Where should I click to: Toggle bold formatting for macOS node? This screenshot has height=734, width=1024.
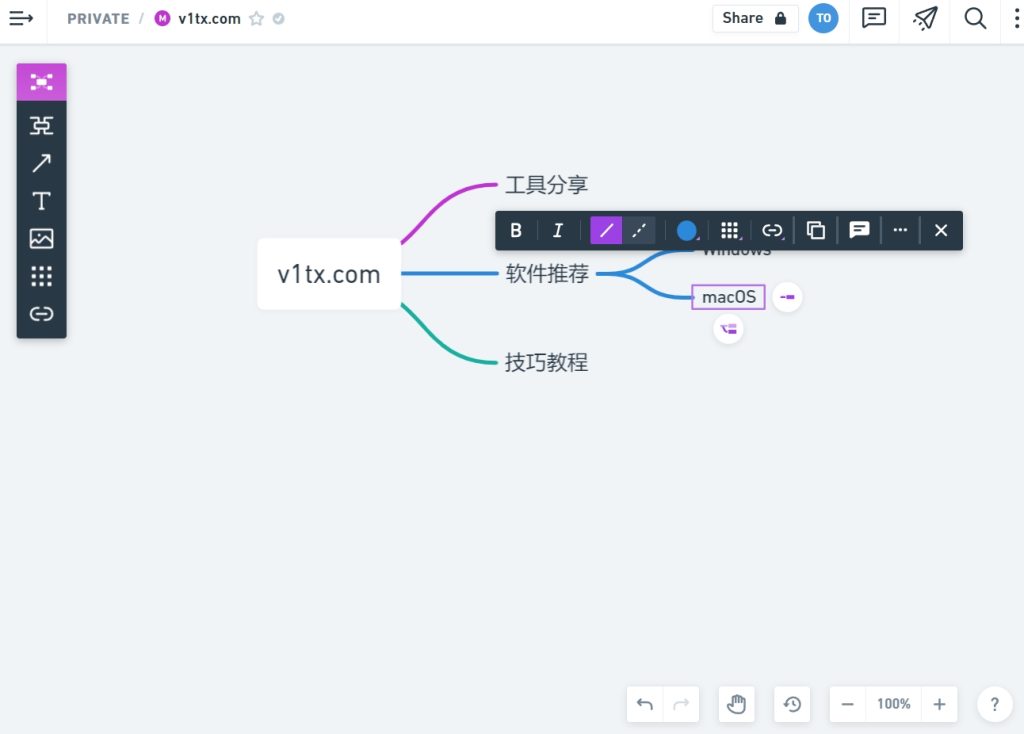click(516, 231)
